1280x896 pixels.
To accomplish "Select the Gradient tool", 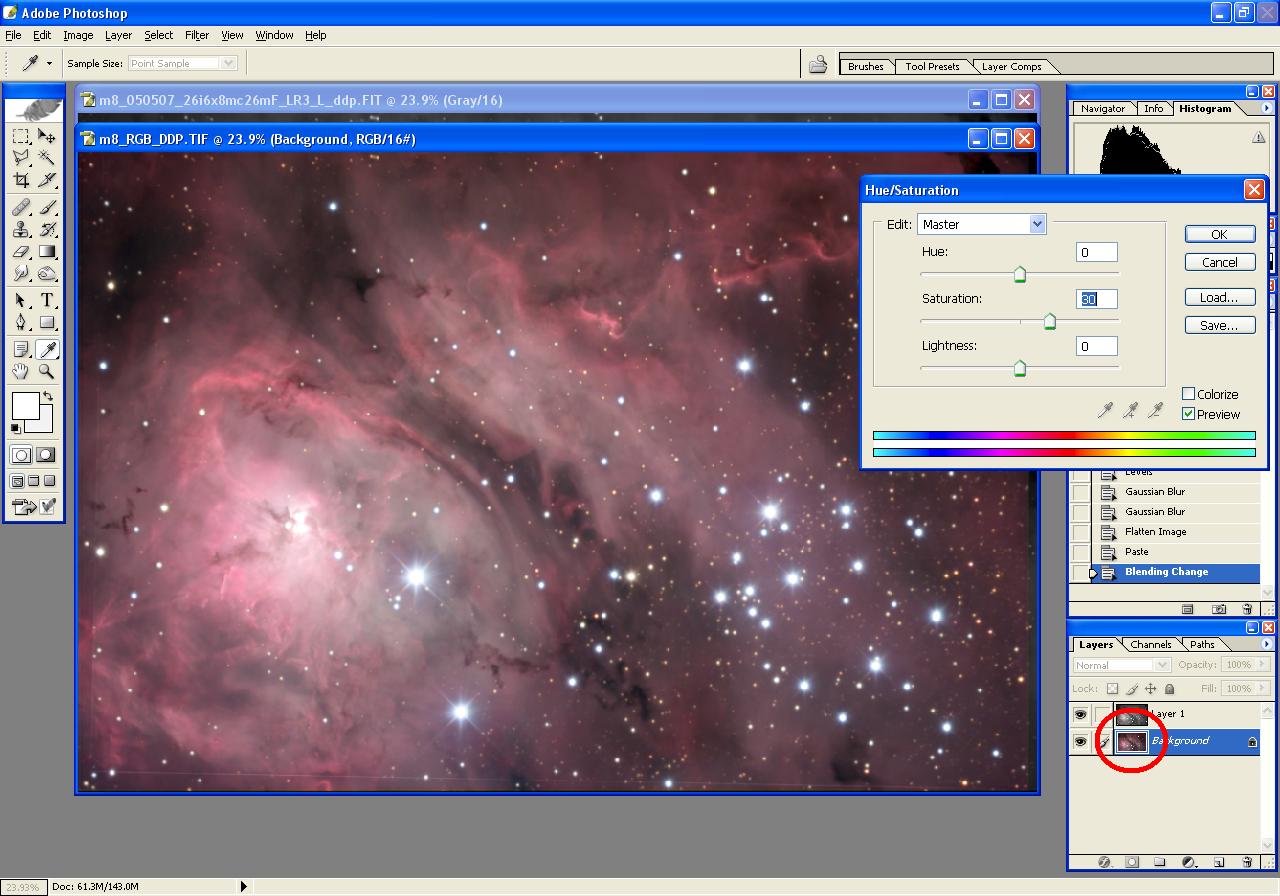I will pyautogui.click(x=47, y=252).
